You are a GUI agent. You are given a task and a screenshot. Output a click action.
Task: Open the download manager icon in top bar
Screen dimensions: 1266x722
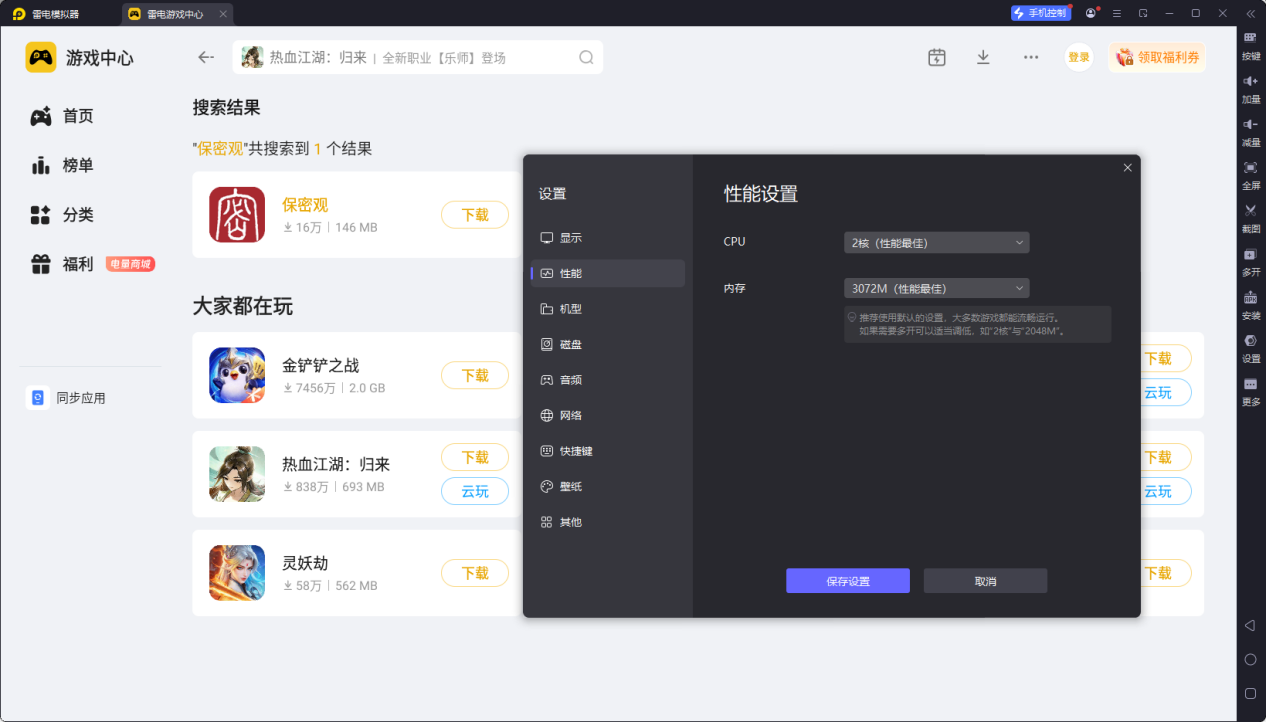pyautogui.click(x=983, y=57)
